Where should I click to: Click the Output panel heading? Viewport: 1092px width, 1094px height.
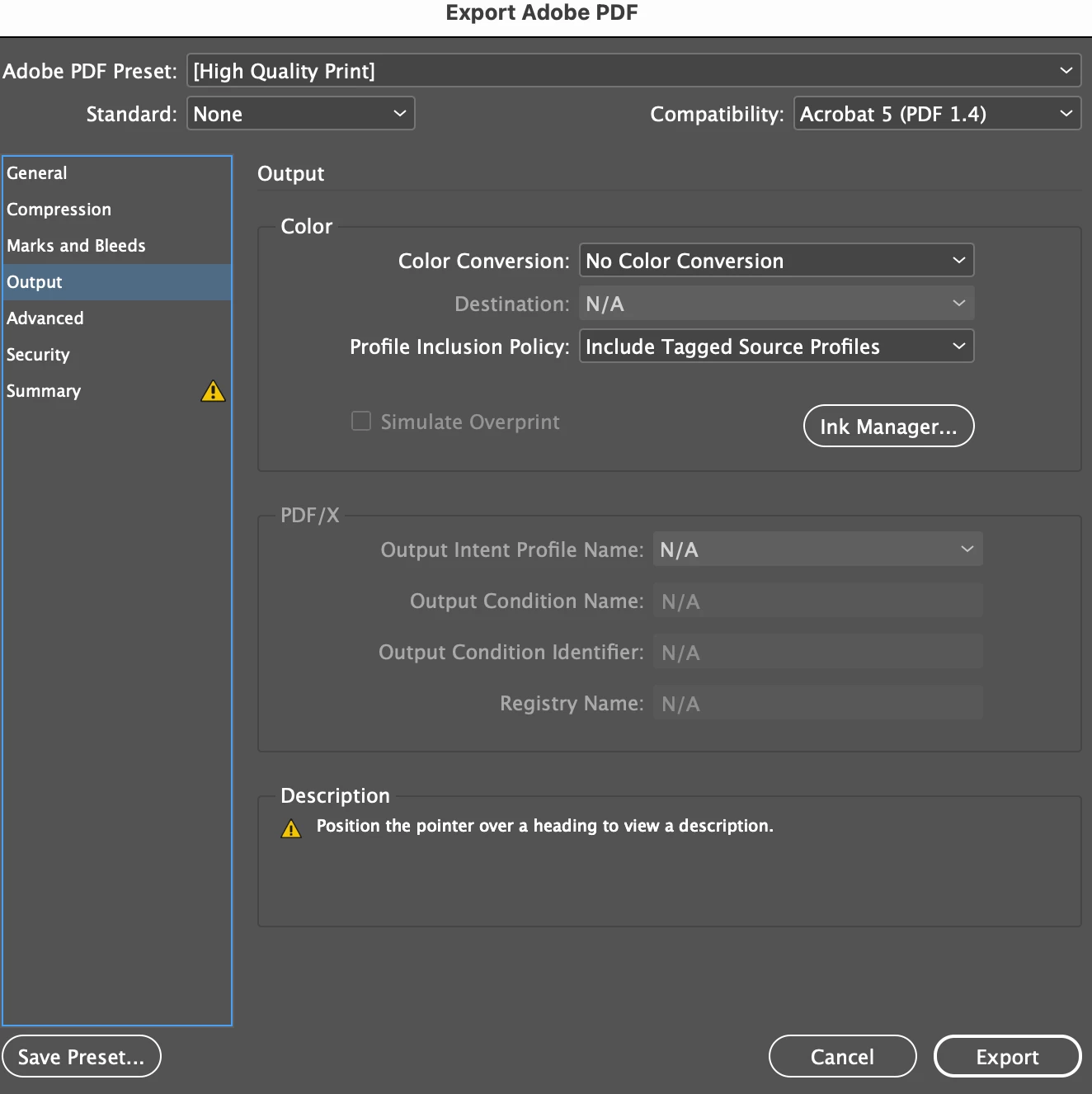tap(291, 173)
